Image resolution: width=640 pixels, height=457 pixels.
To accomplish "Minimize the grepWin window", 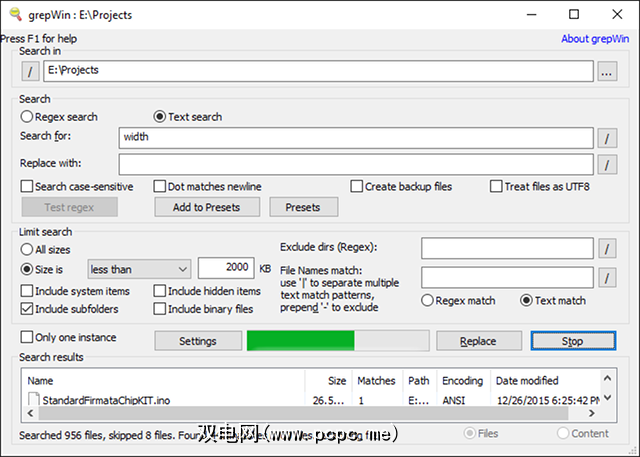I will click(x=531, y=15).
